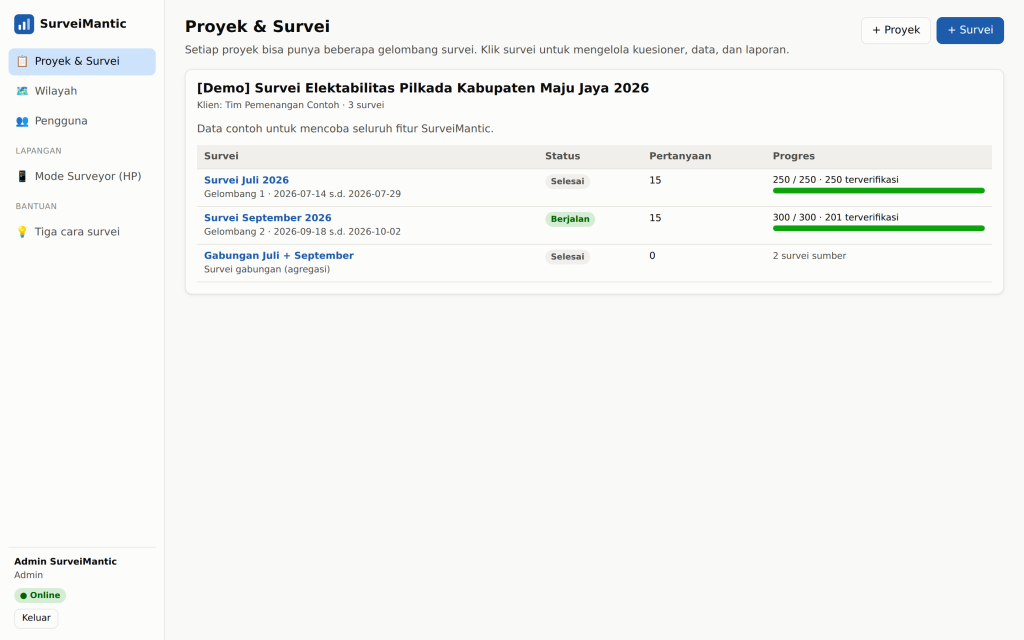The image size is (1024, 640).
Task: Open the Survei Juli 2026 link
Action: tap(246, 180)
